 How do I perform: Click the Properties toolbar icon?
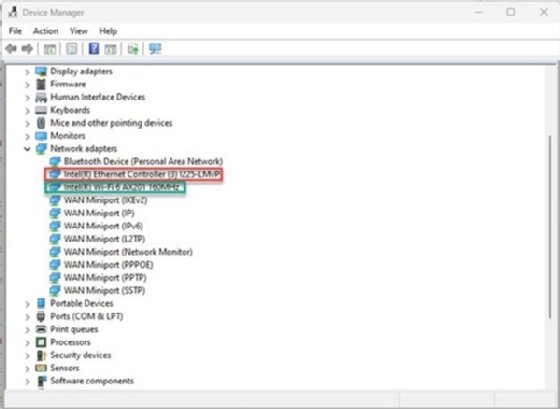pos(71,49)
